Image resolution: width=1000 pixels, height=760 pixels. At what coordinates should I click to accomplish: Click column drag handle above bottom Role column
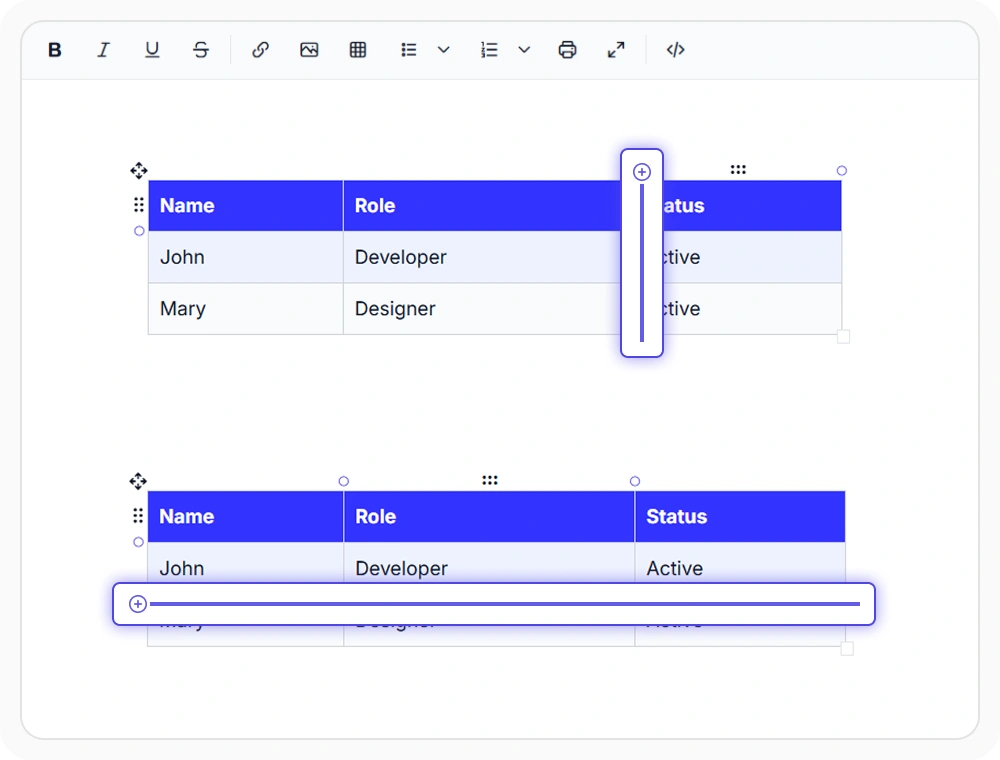490,480
